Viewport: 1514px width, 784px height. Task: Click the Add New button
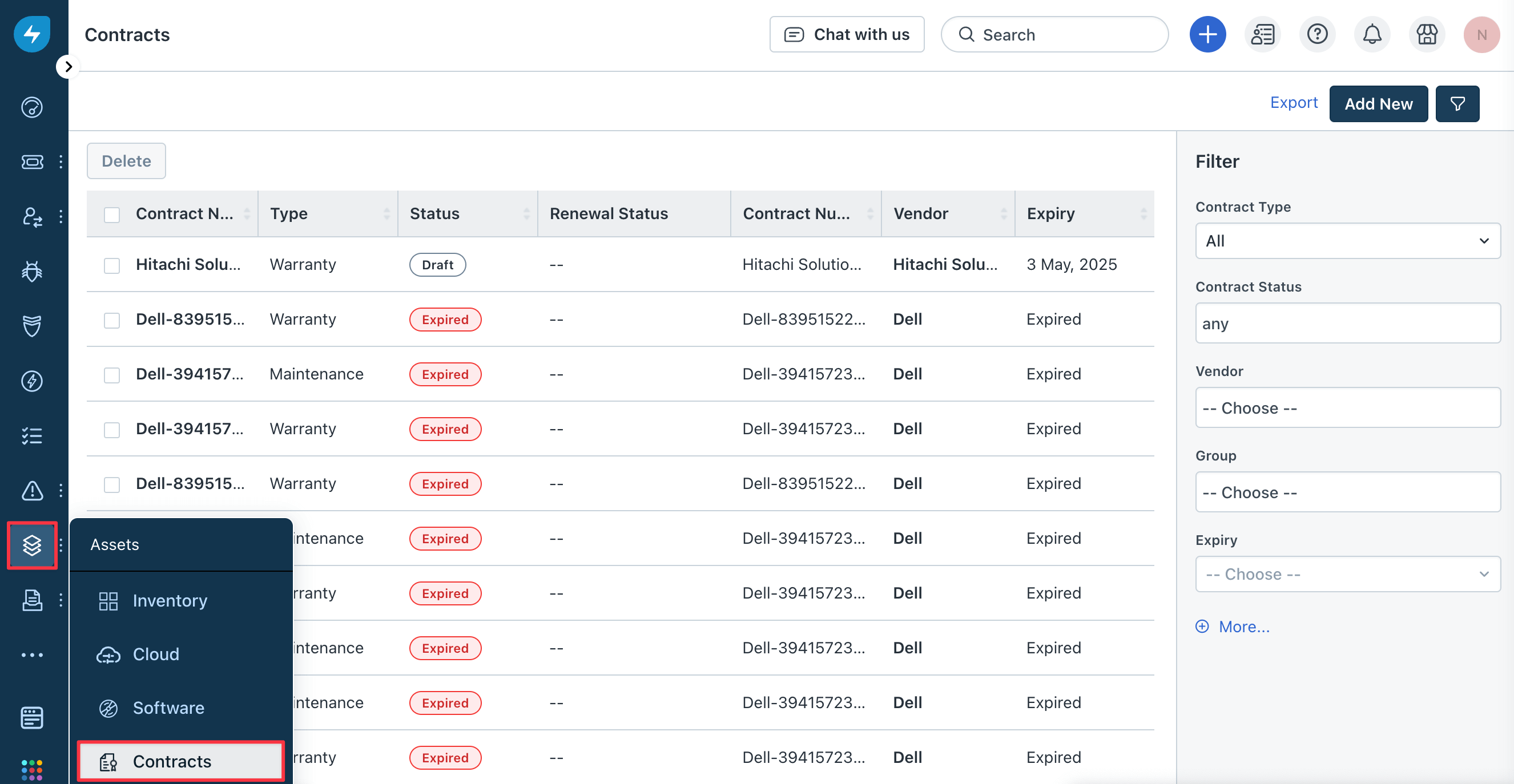pos(1378,104)
